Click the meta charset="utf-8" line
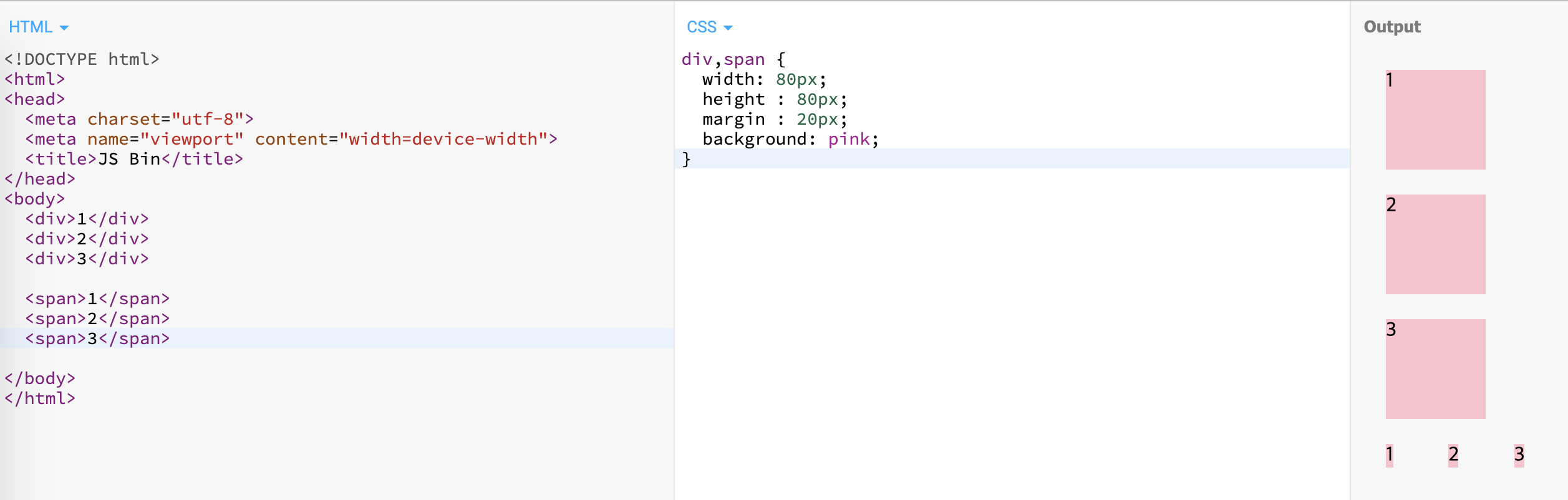 tap(139, 119)
